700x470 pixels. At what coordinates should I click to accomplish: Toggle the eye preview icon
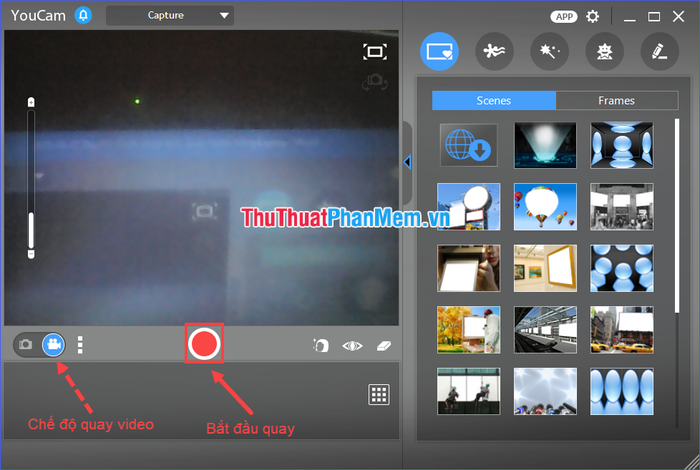point(352,346)
